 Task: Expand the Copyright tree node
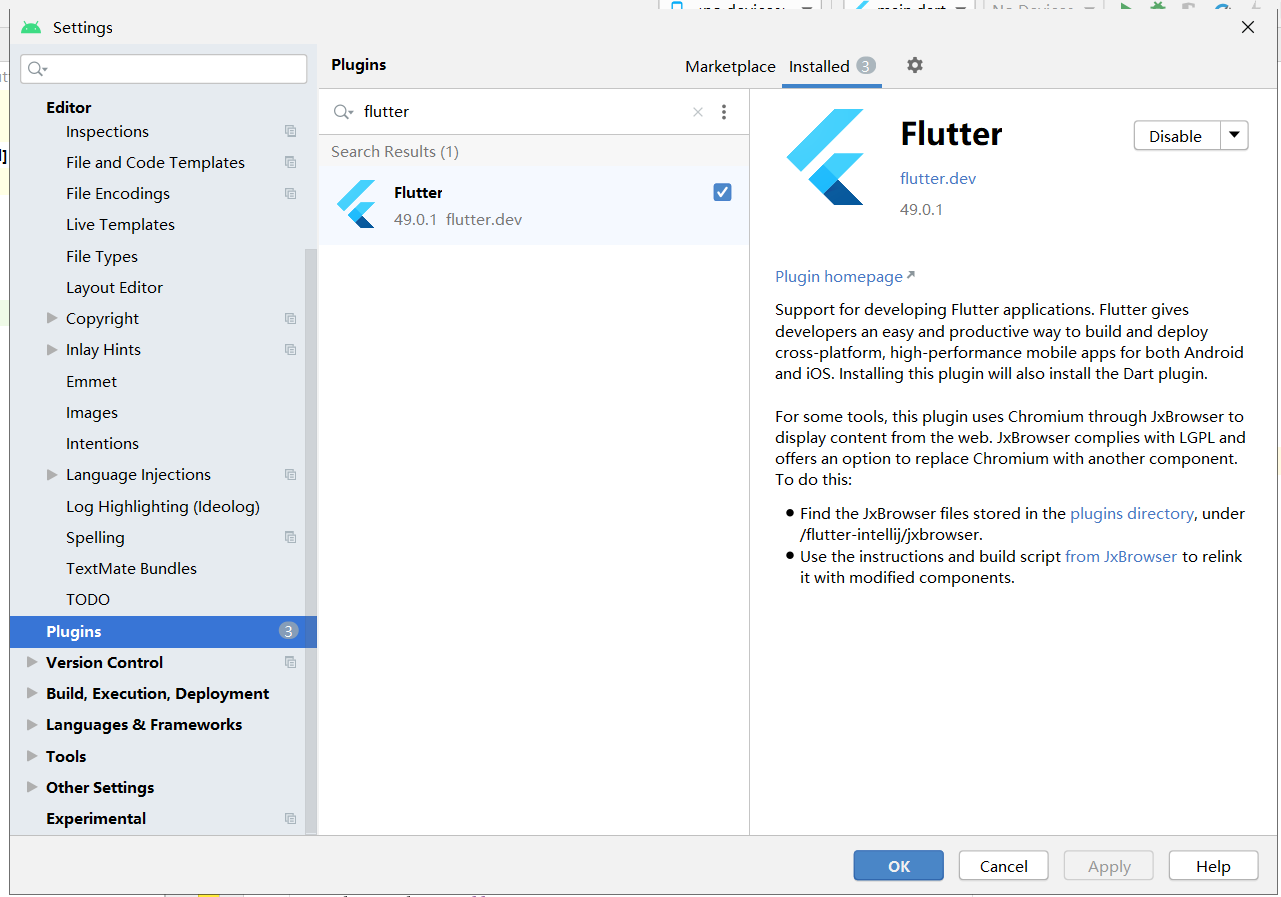pyautogui.click(x=52, y=318)
